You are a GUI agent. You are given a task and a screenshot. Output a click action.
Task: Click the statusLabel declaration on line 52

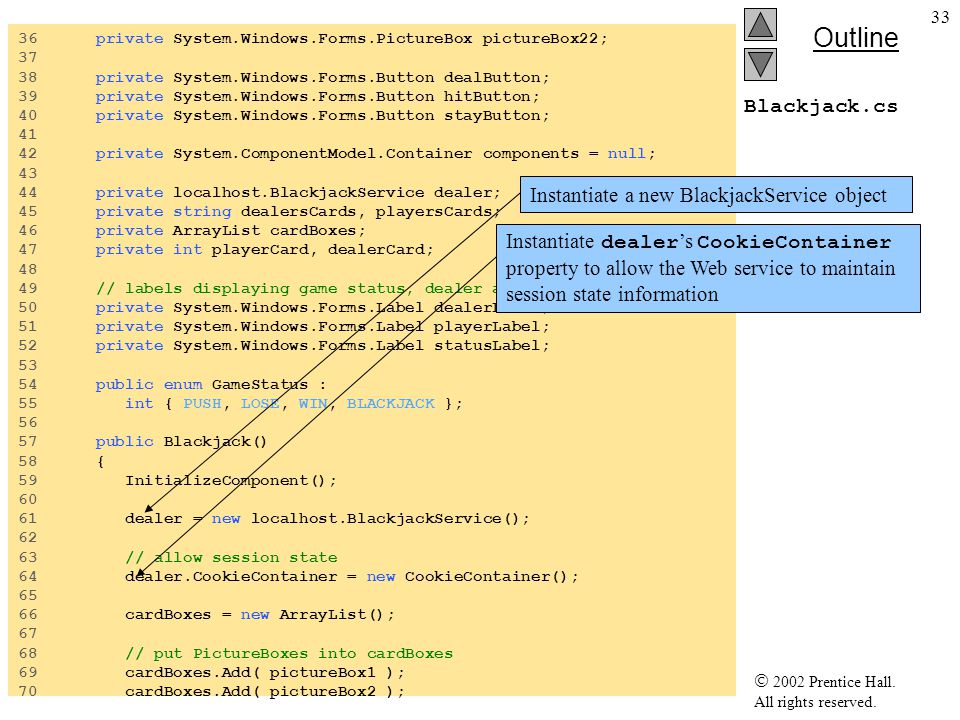323,346
